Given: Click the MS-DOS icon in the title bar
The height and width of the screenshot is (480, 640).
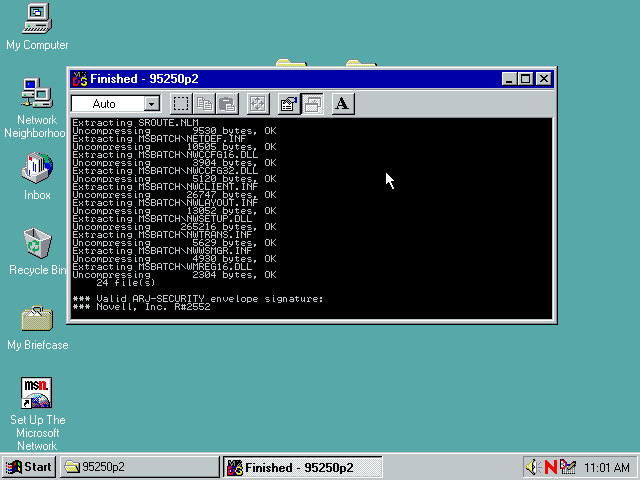Looking at the screenshot, I should tap(80, 79).
